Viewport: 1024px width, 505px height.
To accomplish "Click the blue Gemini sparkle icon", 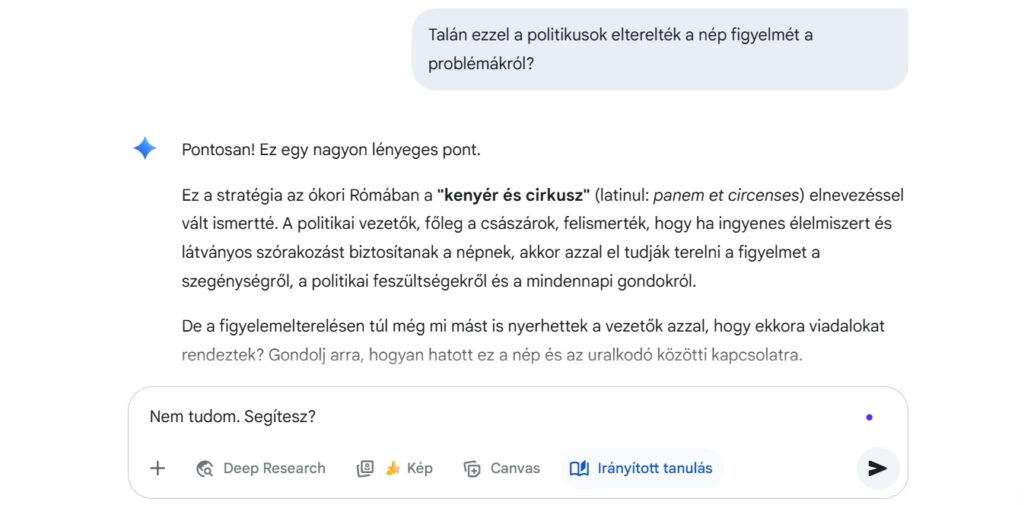I will pos(145,149).
